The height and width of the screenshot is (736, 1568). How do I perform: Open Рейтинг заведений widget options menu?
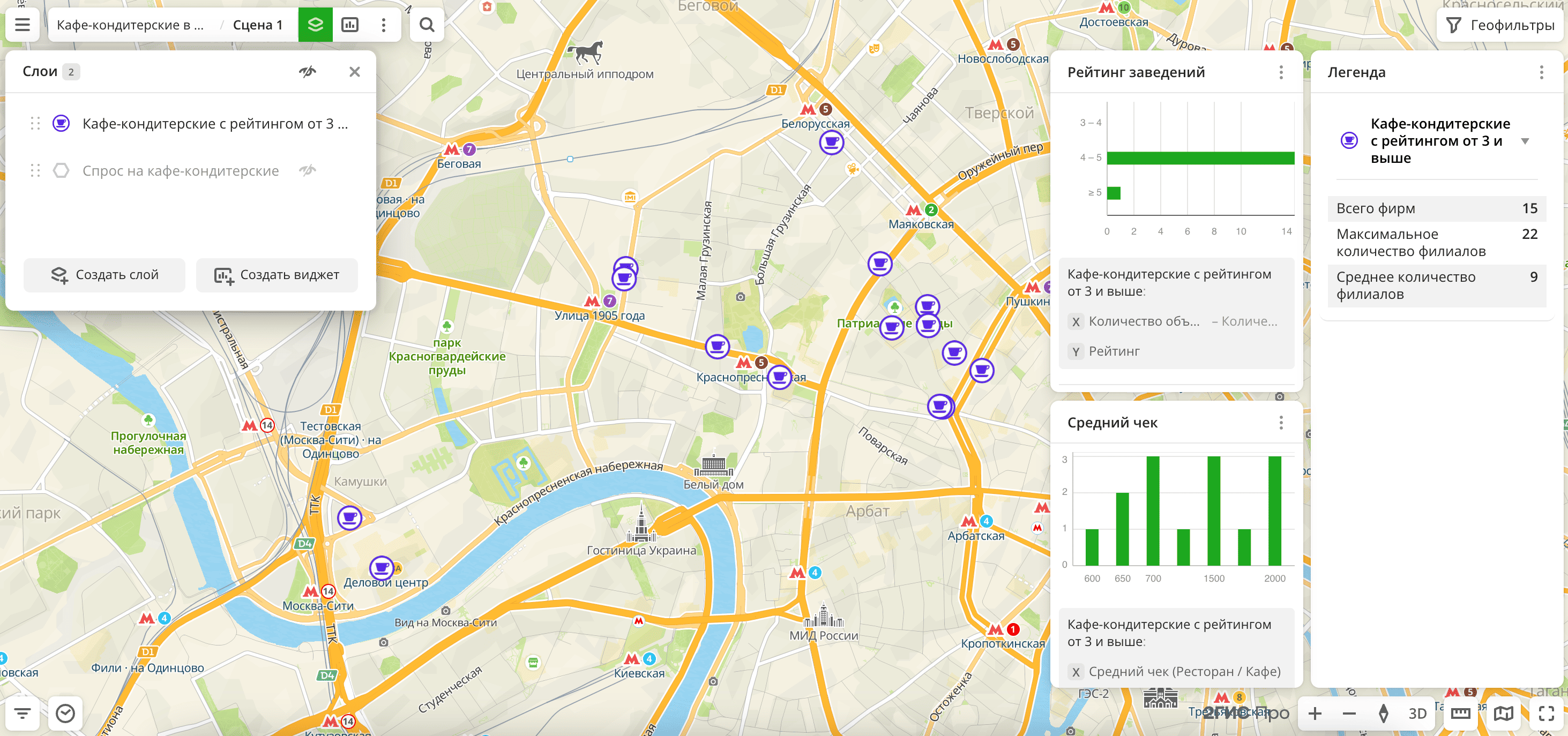tap(1281, 72)
